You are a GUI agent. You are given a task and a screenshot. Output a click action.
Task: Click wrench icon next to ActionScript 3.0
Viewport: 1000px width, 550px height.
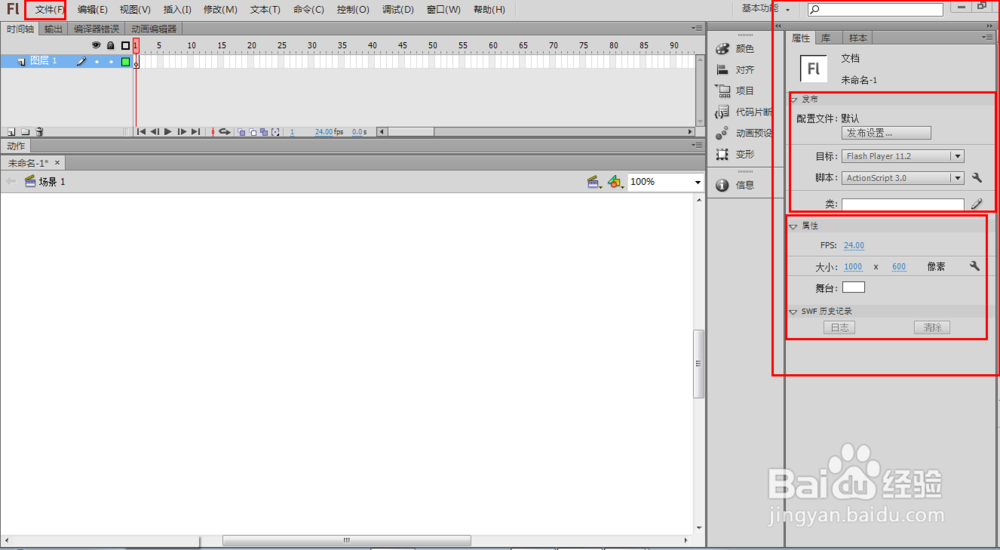click(976, 178)
